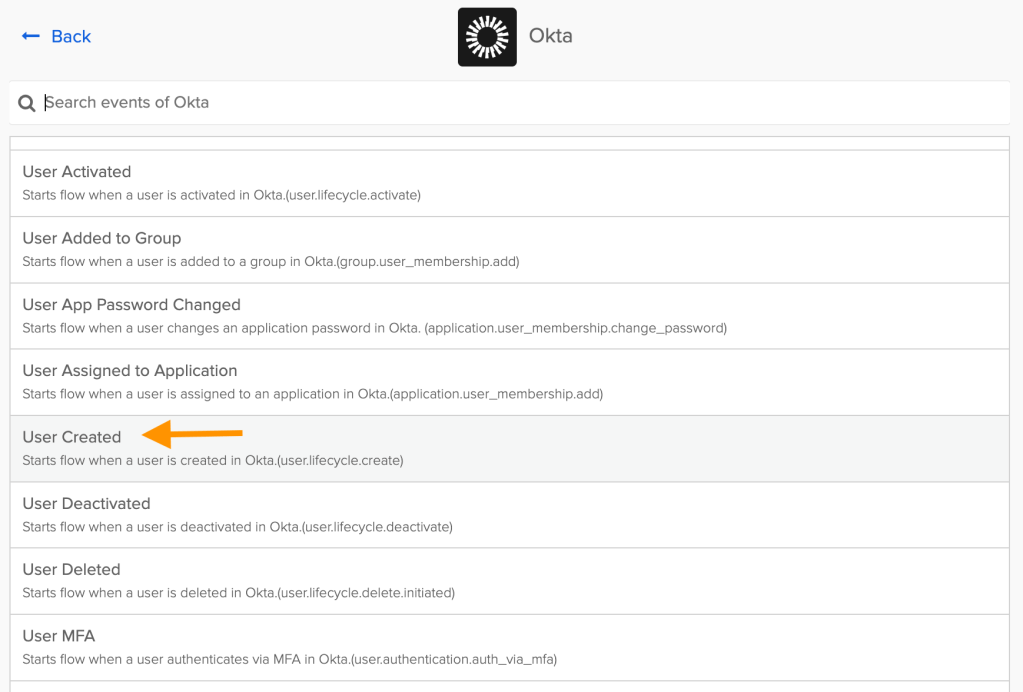Click the user.lifecycle.activate description line
Screen dimensions: 1023x692
tap(221, 195)
